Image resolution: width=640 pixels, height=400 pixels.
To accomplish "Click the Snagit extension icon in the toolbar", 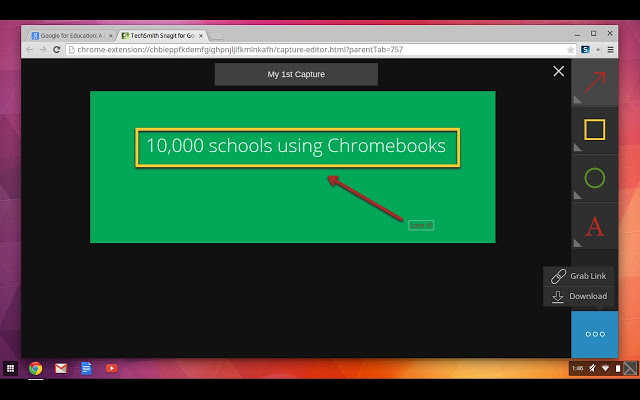I will [x=585, y=49].
